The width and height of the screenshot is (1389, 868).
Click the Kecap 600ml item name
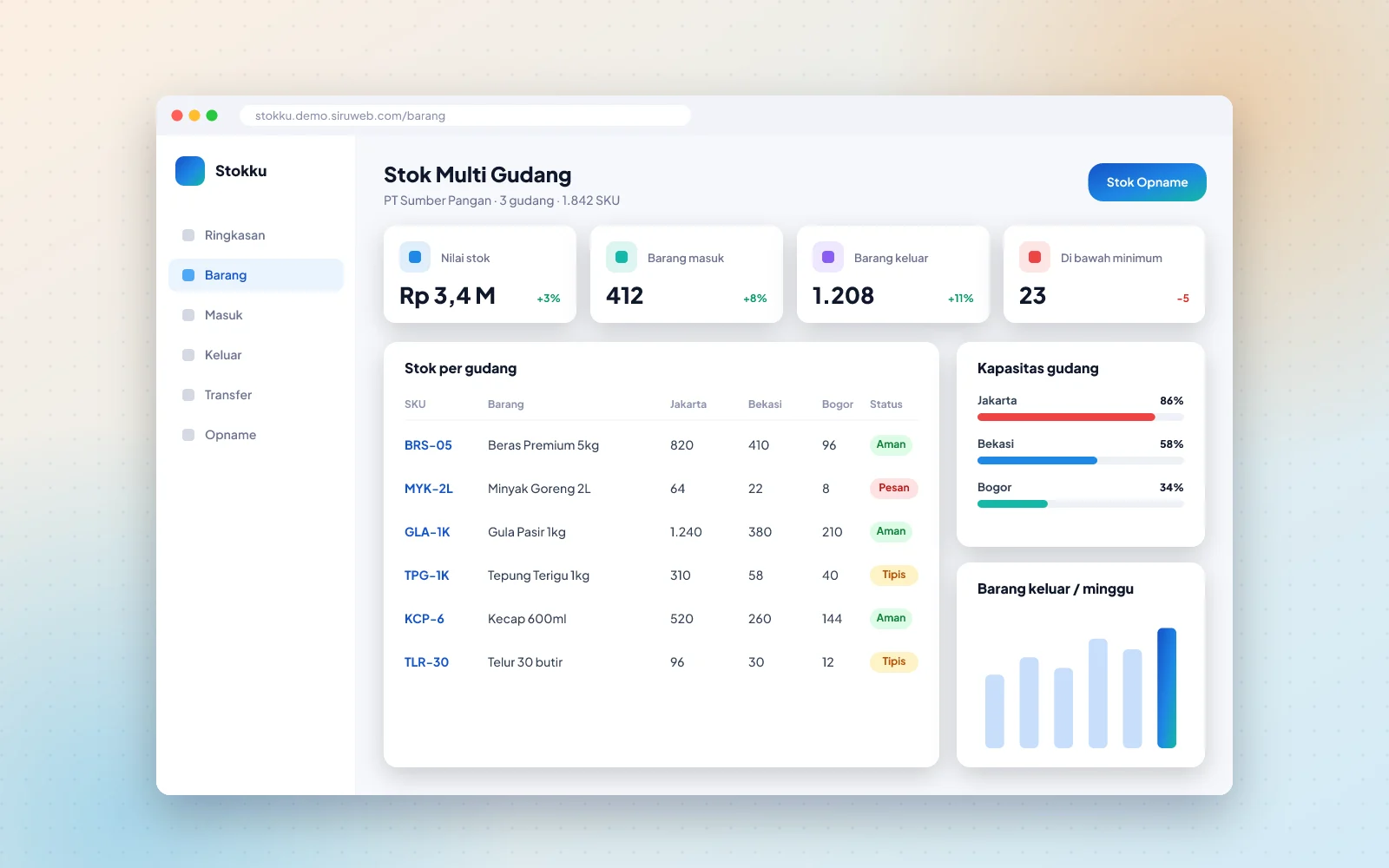click(527, 619)
